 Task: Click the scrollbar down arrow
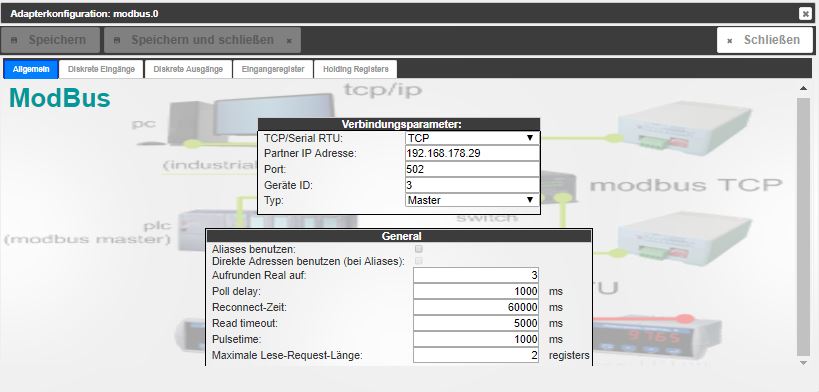click(803, 363)
